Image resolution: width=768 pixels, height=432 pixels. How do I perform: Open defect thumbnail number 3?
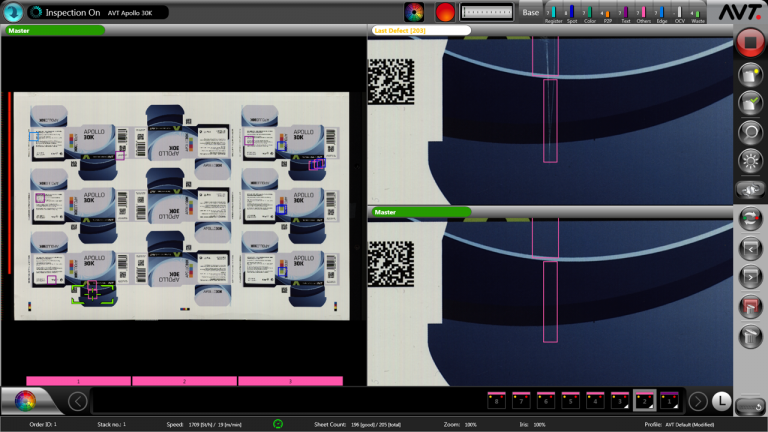tap(620, 401)
